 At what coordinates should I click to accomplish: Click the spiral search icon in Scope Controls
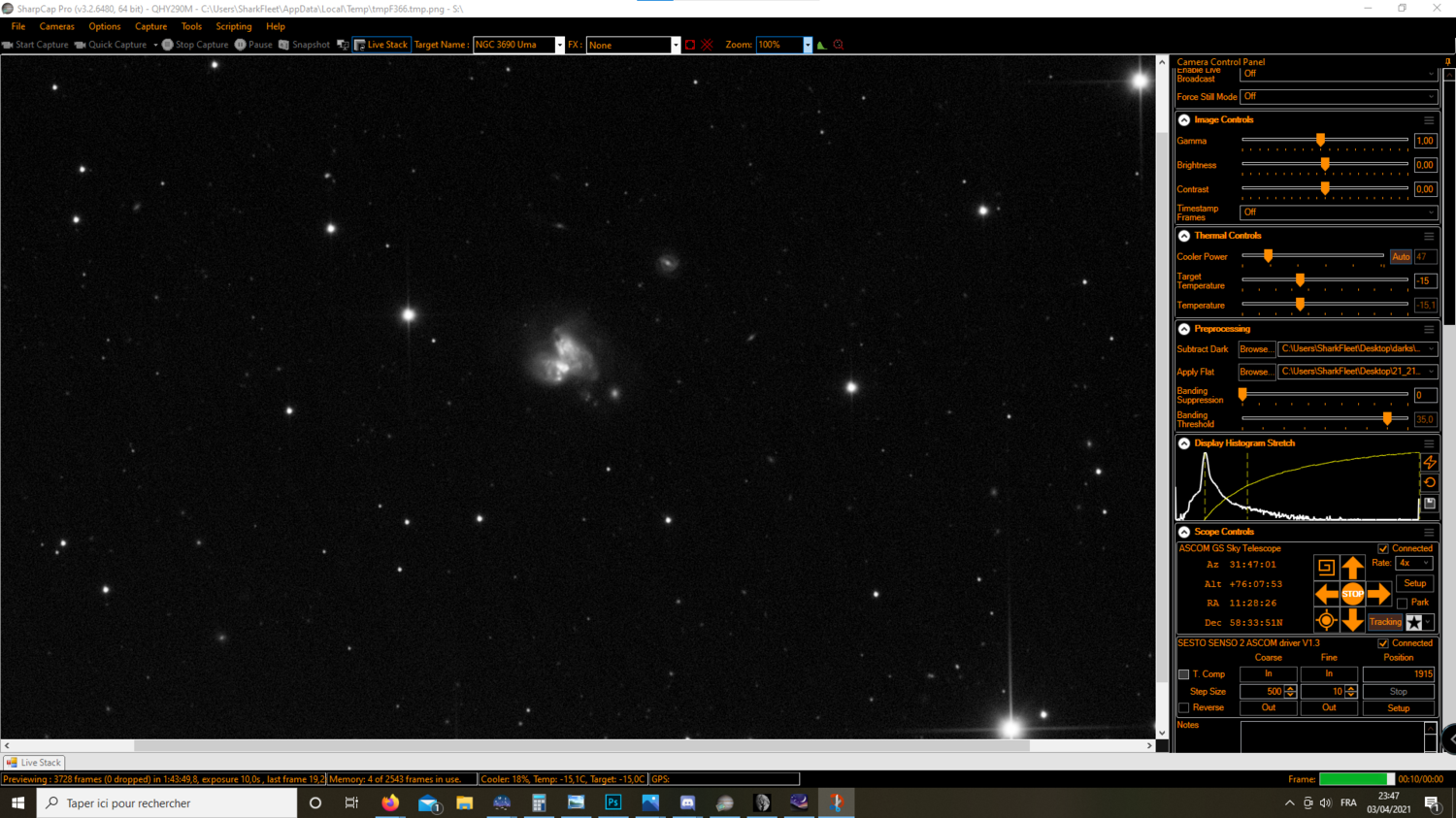point(1326,567)
